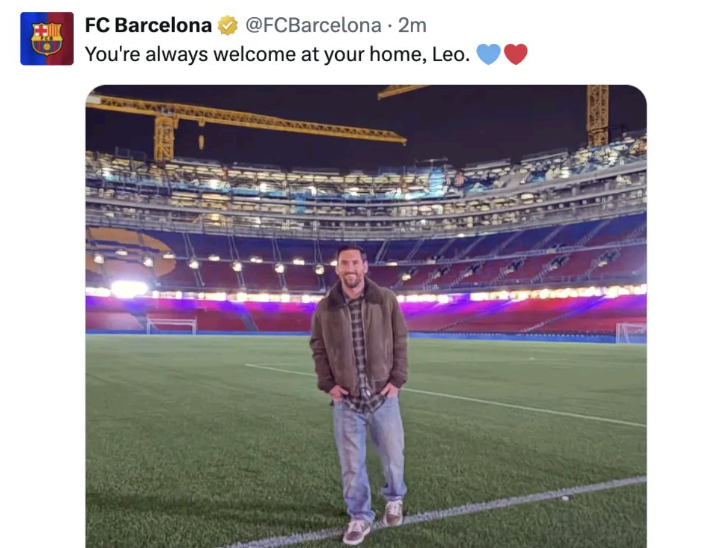Click the blue heart emoji
The width and height of the screenshot is (713, 548).
pos(488,54)
